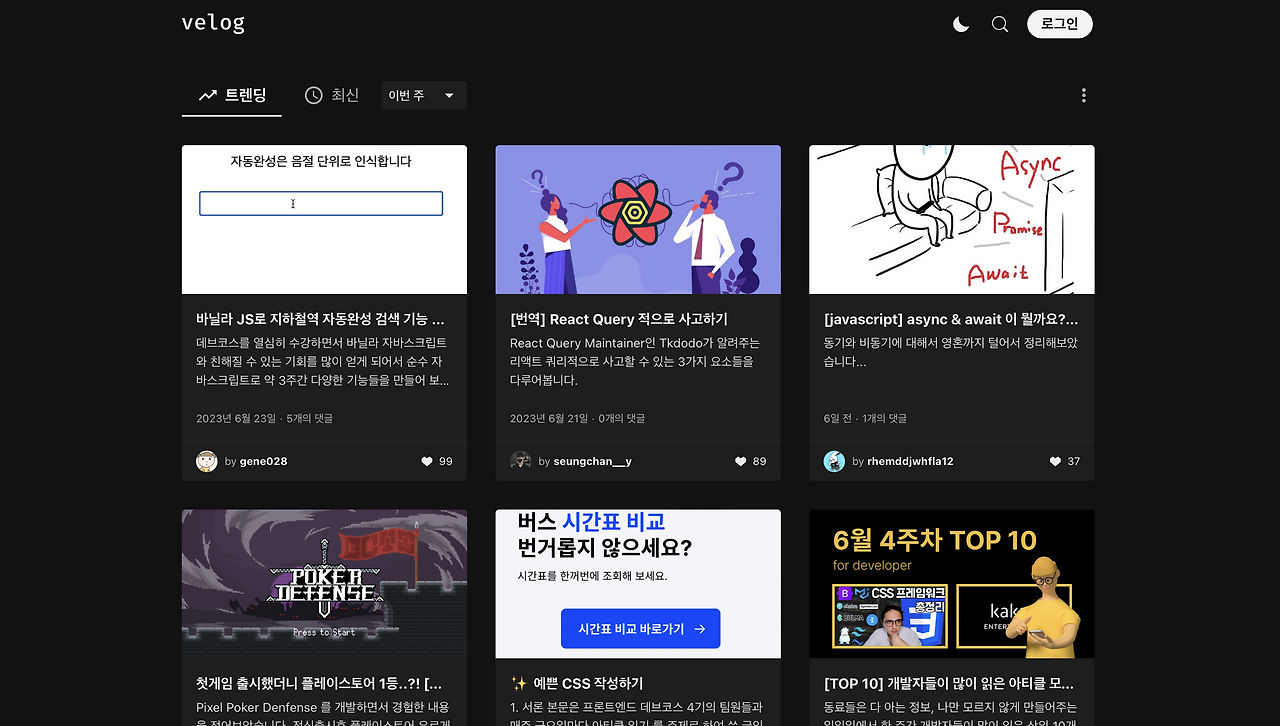Click seungchan__y's profile avatar
The height and width of the screenshot is (726, 1280).
[520, 461]
